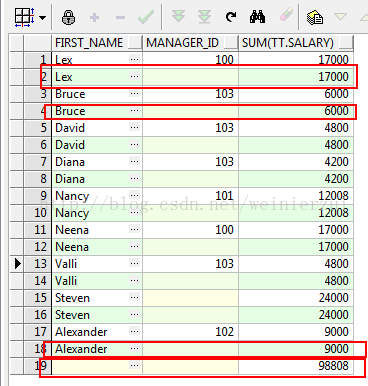The width and height of the screenshot is (368, 386).
Task: Select manager ID 102 in Alexander's row 17
Action: 190,332
